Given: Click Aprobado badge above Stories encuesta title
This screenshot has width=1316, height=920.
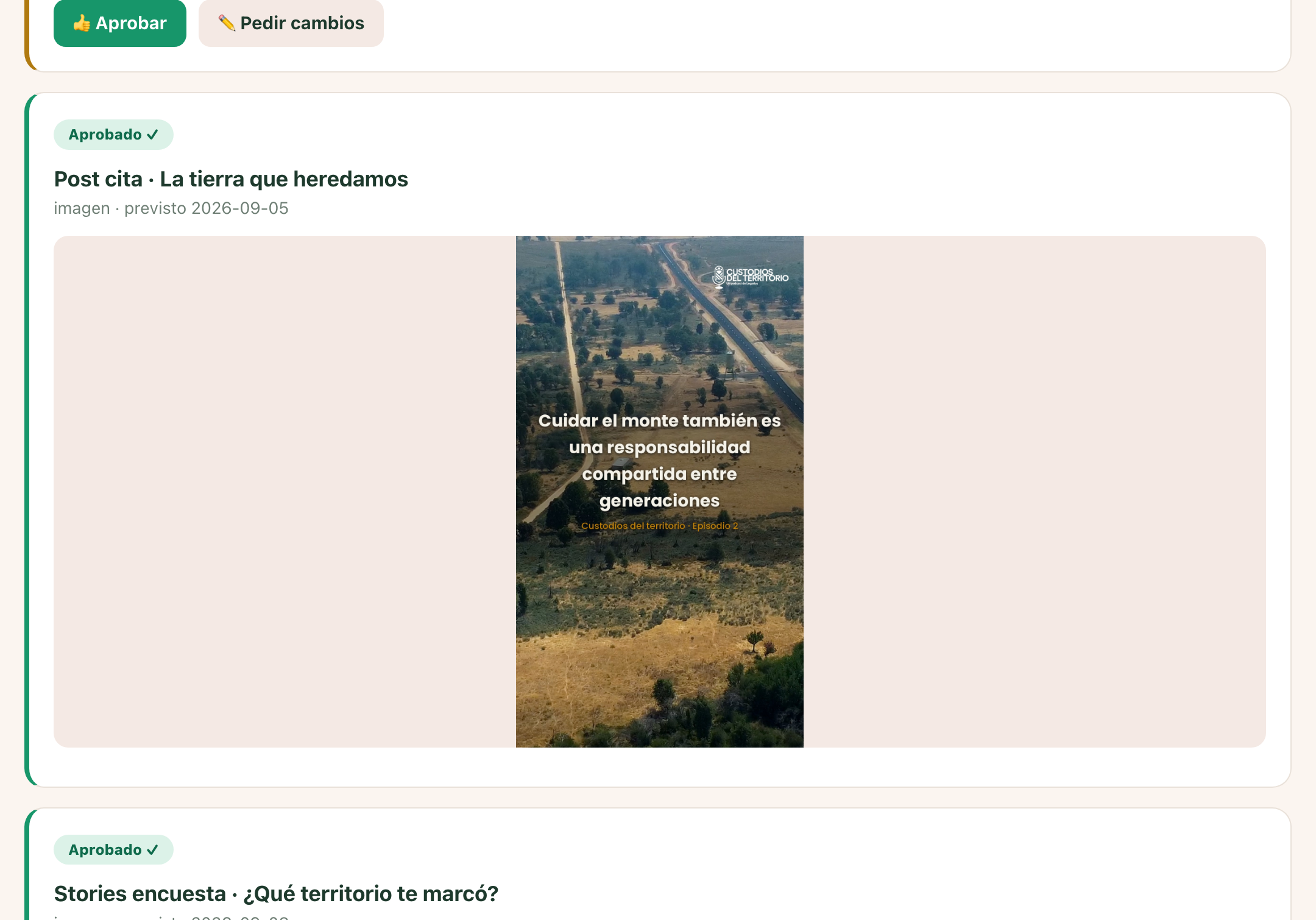Looking at the screenshot, I should tap(113, 849).
